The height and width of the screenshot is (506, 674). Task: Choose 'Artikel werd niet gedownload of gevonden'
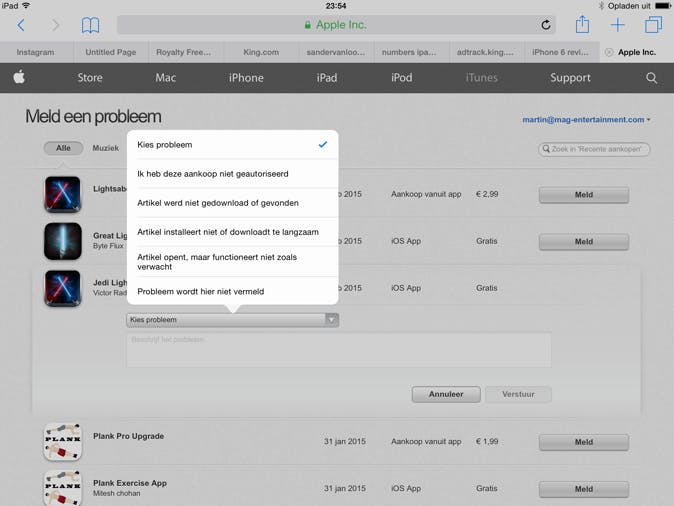click(x=233, y=203)
